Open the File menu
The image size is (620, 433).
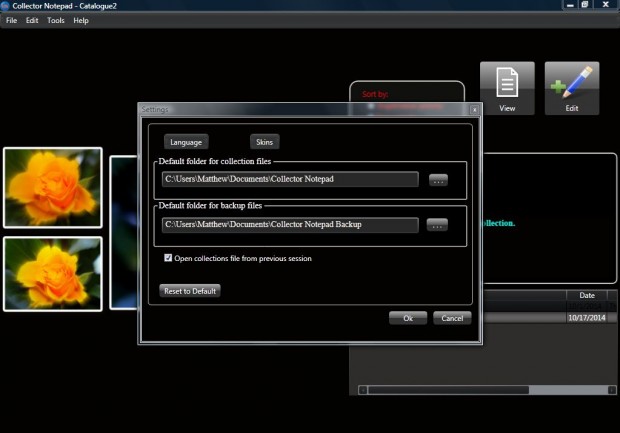click(x=12, y=20)
